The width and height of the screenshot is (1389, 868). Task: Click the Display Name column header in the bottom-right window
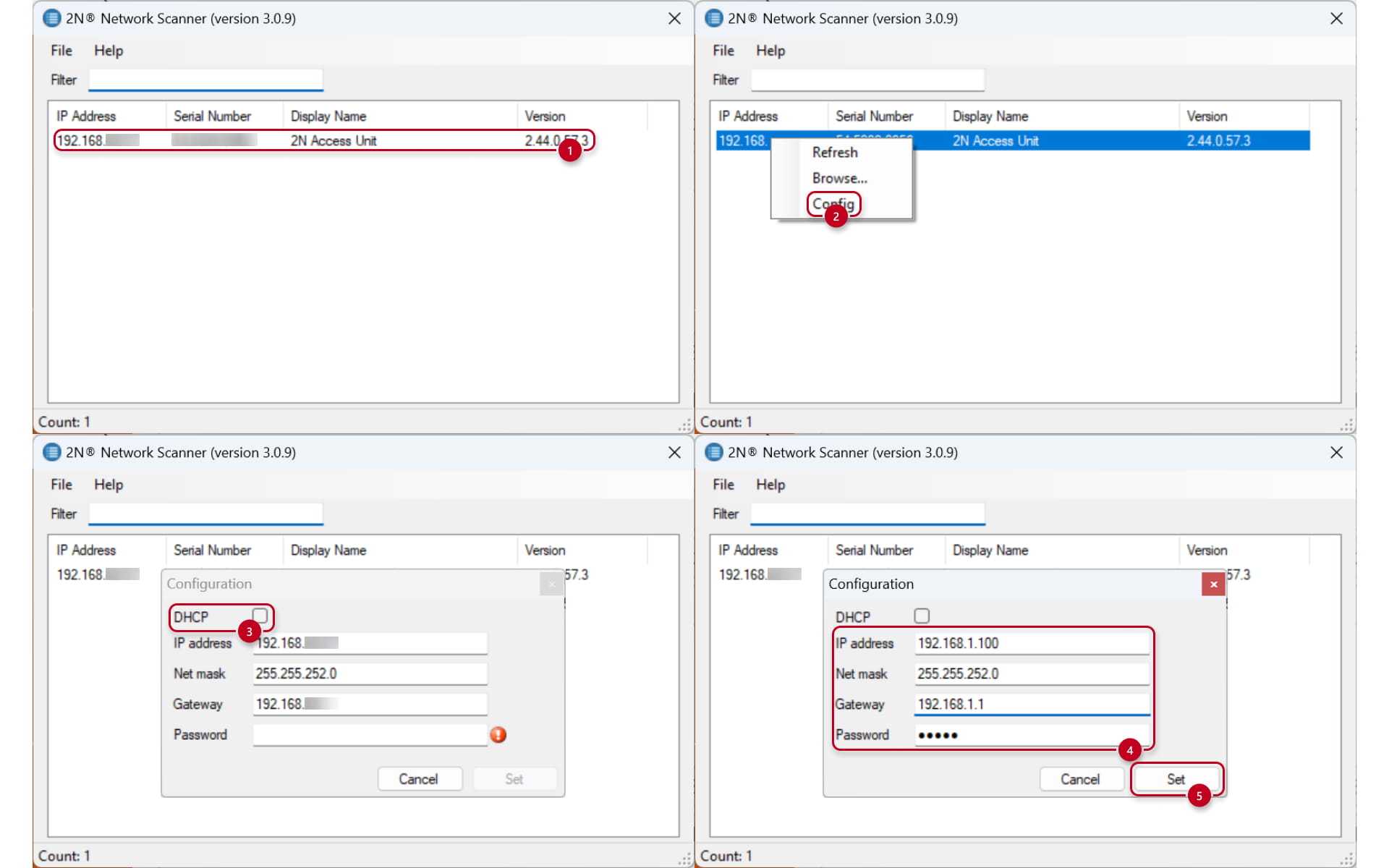1062,550
